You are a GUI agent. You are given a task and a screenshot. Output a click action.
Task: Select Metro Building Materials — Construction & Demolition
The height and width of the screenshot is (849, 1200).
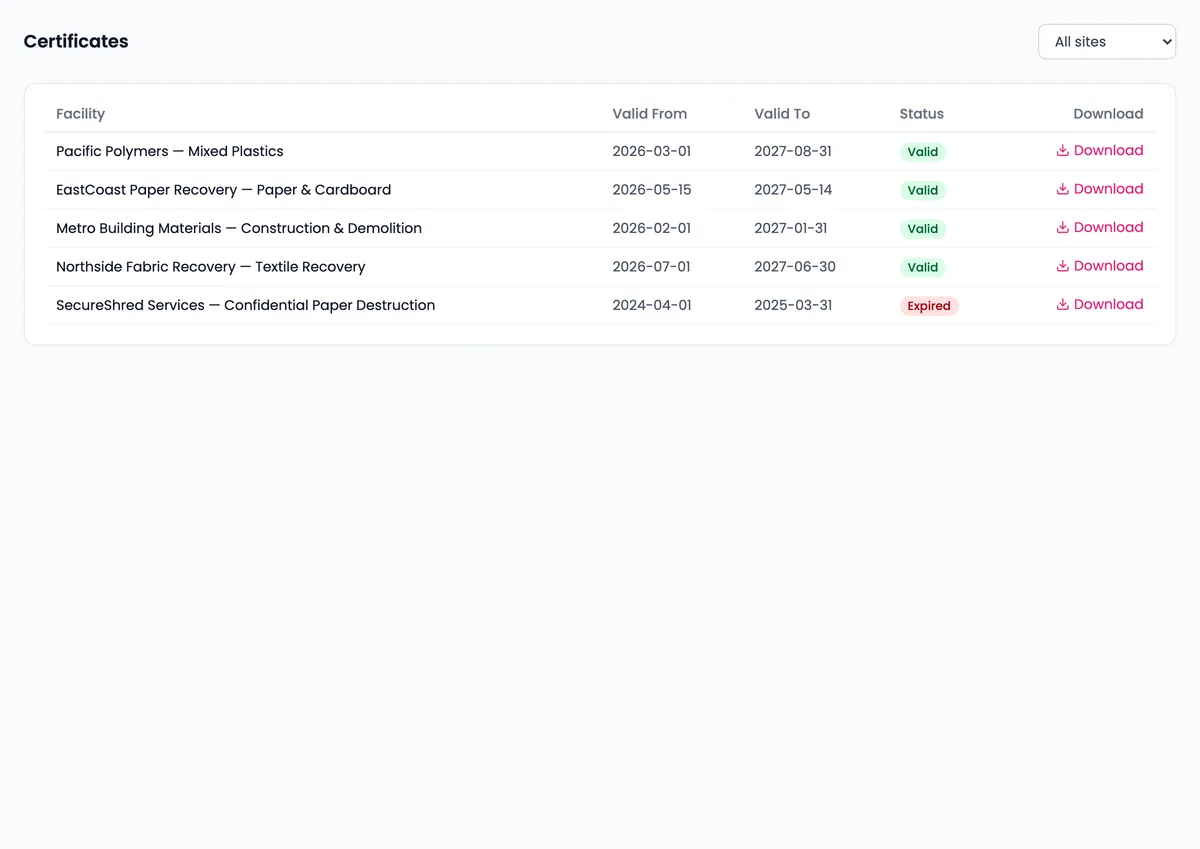pyautogui.click(x=239, y=228)
